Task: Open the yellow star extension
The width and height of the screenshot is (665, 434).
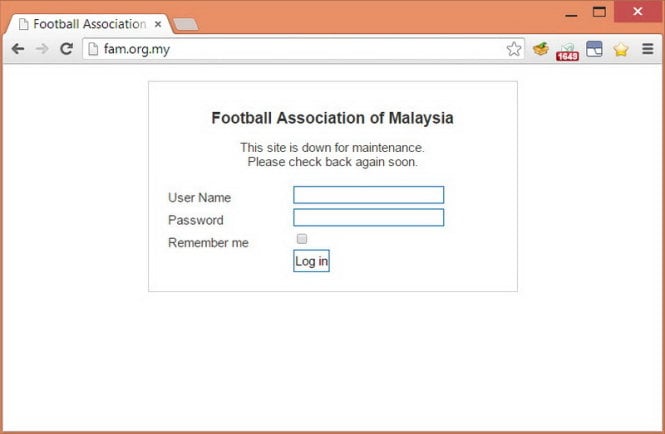Action: tap(620, 49)
